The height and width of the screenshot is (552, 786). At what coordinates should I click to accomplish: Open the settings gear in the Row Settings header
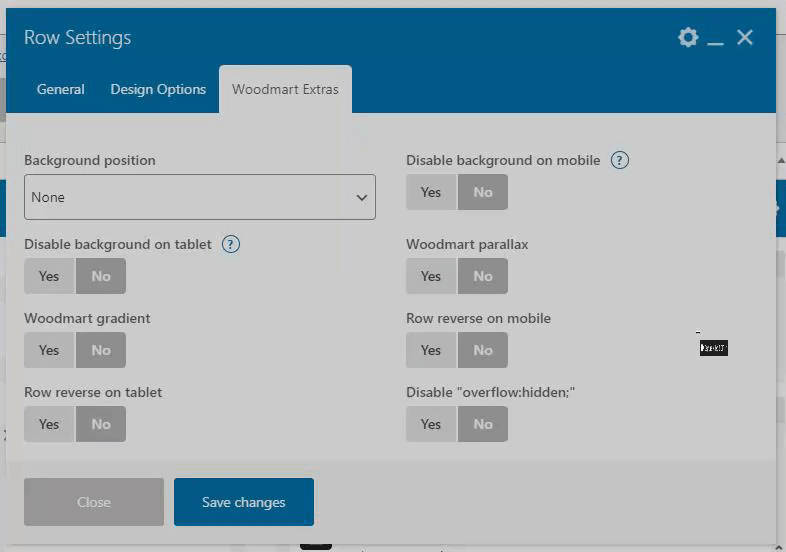(688, 38)
